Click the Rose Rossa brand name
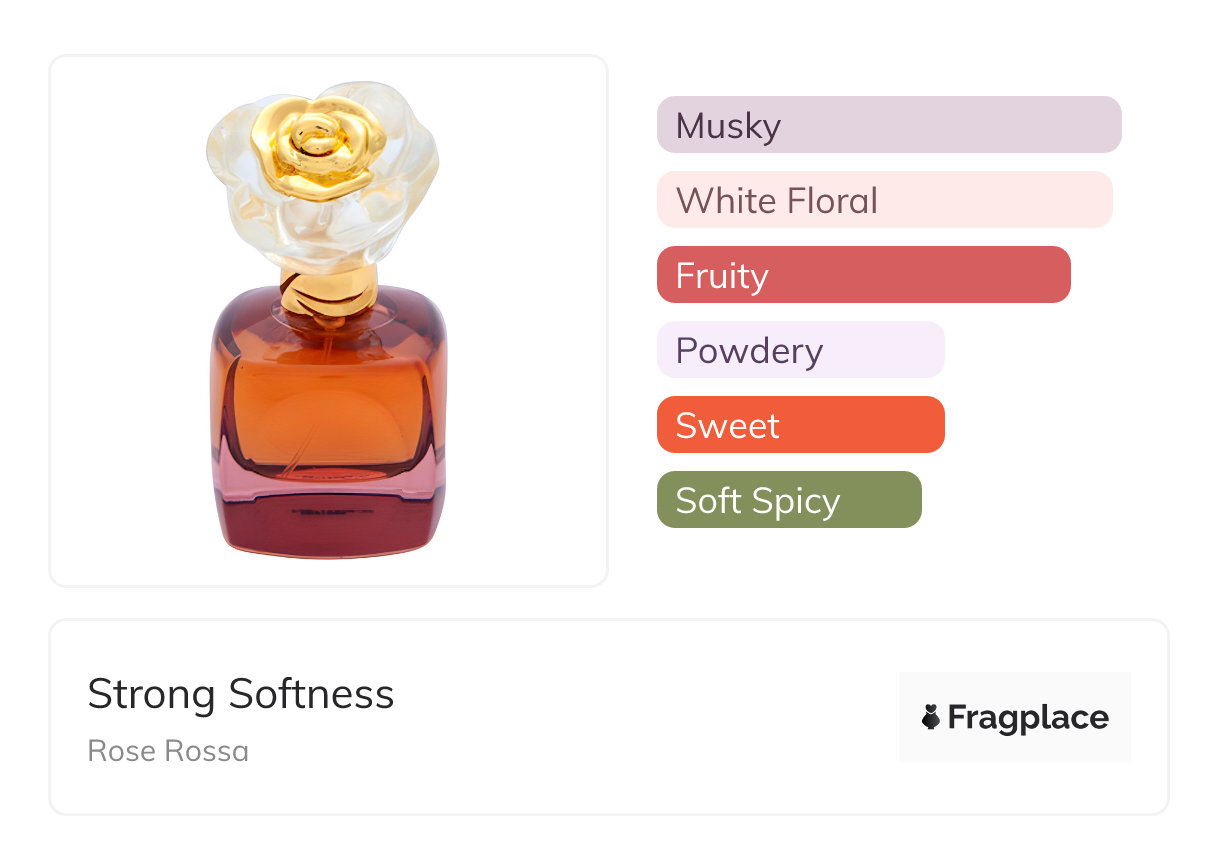Image resolution: width=1218 pixels, height=864 pixels. (x=168, y=751)
